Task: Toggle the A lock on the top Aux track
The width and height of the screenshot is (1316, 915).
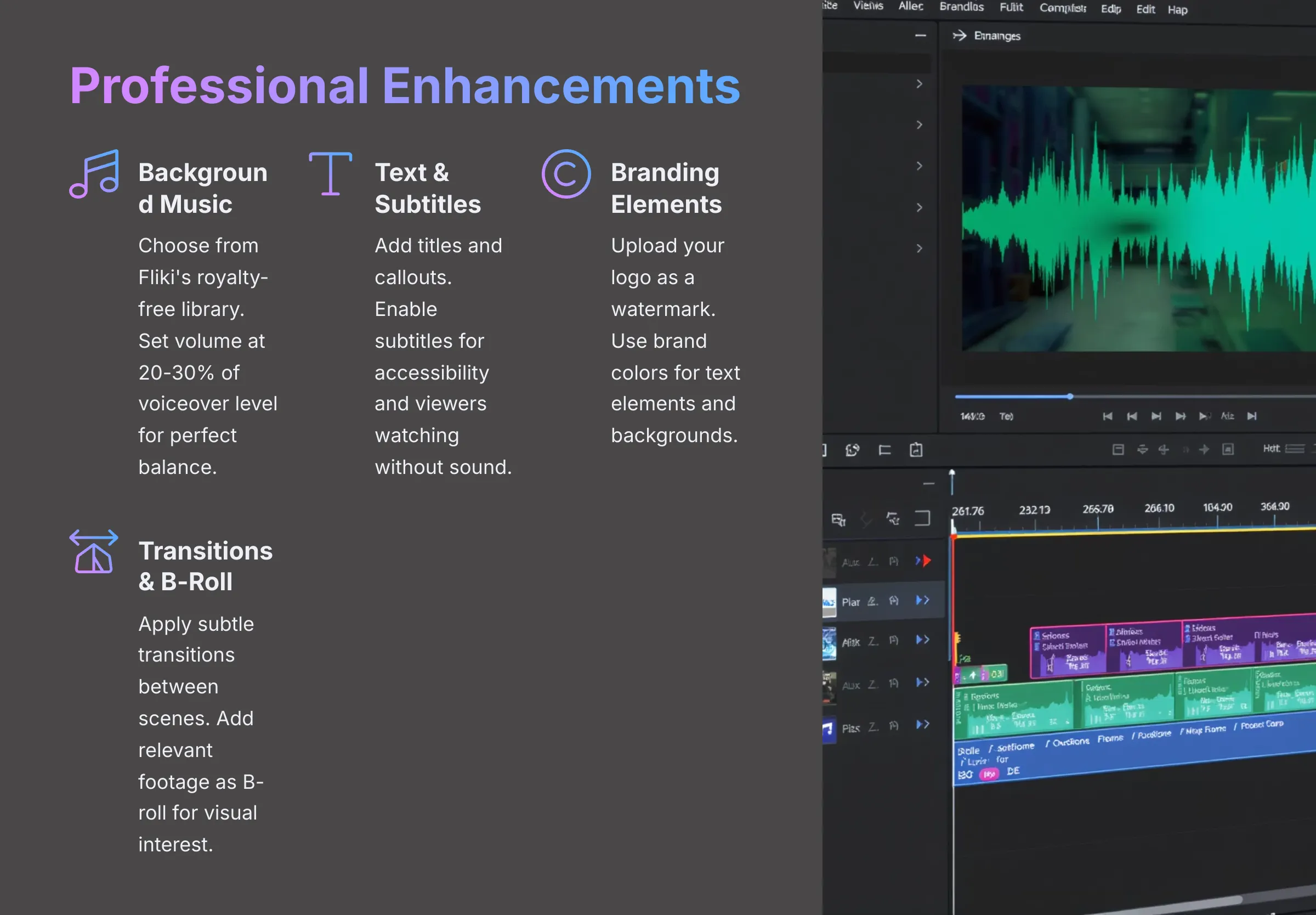Action: [x=894, y=561]
